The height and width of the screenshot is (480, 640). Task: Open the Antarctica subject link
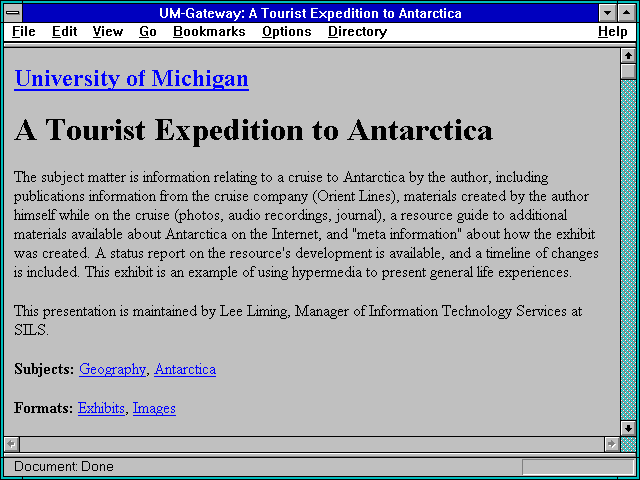coord(185,369)
